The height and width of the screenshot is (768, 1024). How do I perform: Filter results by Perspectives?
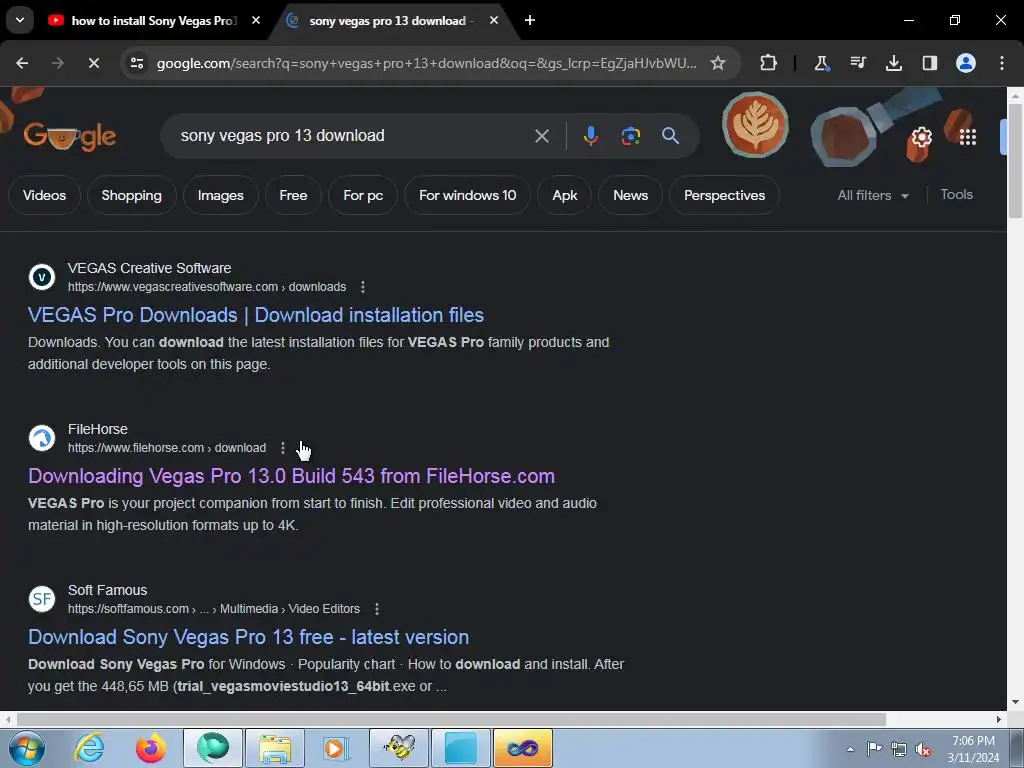pyautogui.click(x=724, y=195)
